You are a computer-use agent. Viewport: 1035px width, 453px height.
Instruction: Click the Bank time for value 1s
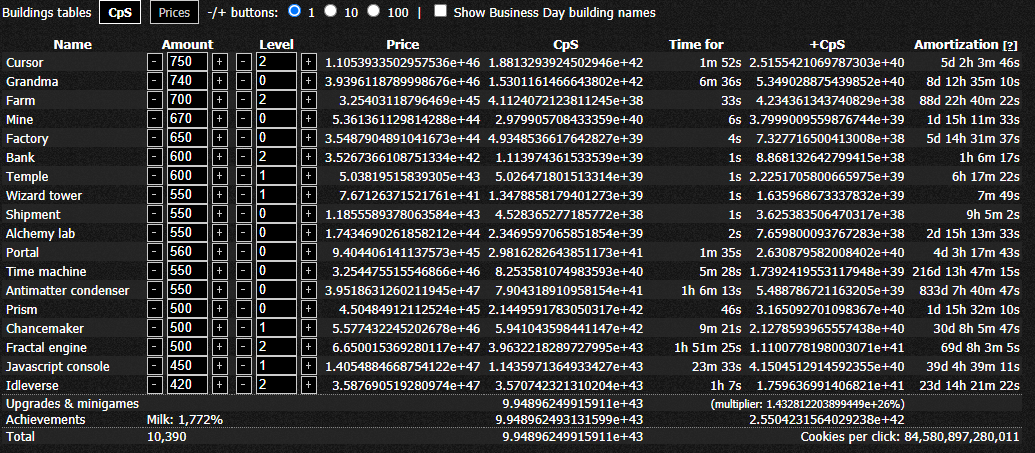point(733,158)
